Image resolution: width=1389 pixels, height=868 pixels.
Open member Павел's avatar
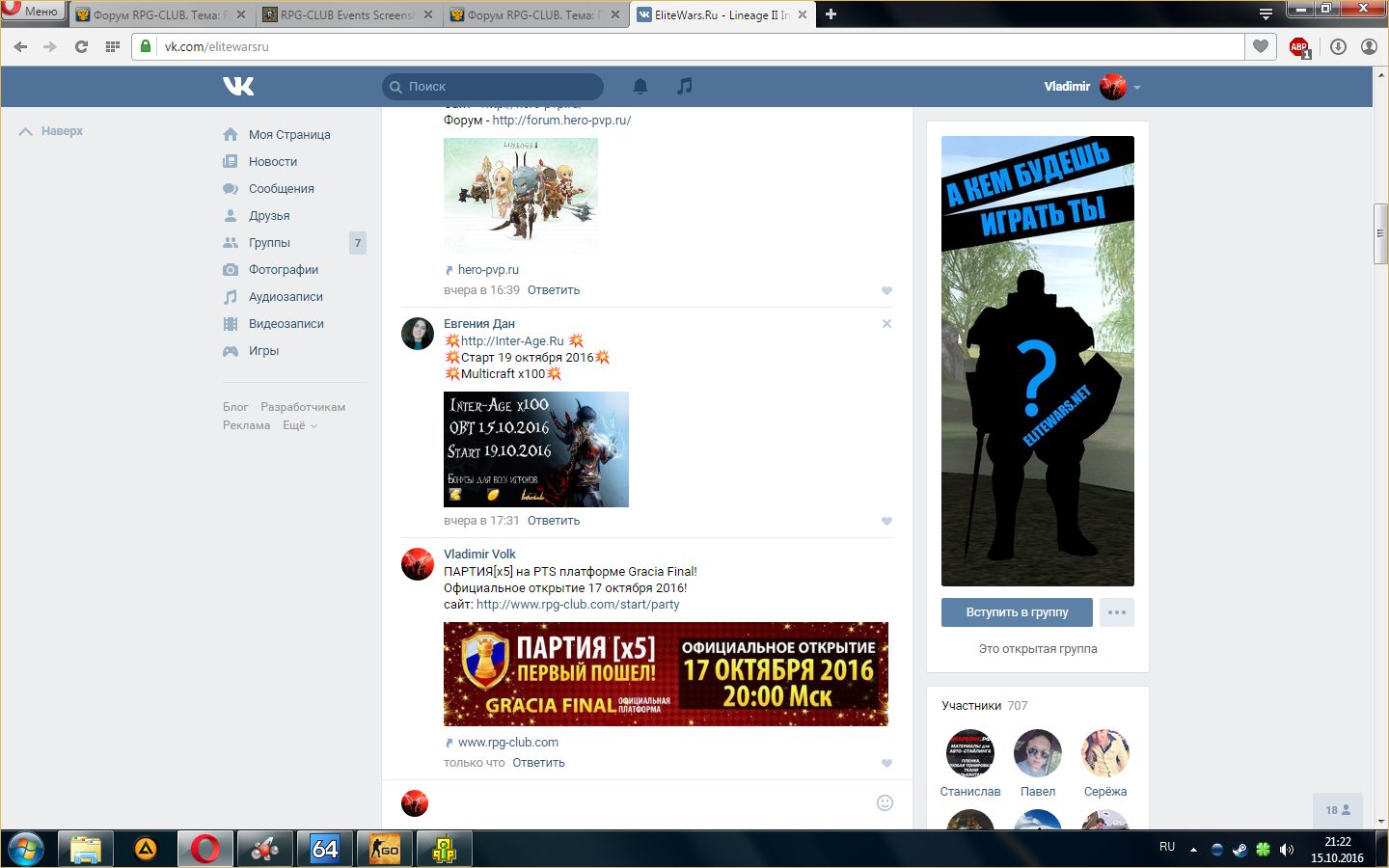[x=1038, y=753]
